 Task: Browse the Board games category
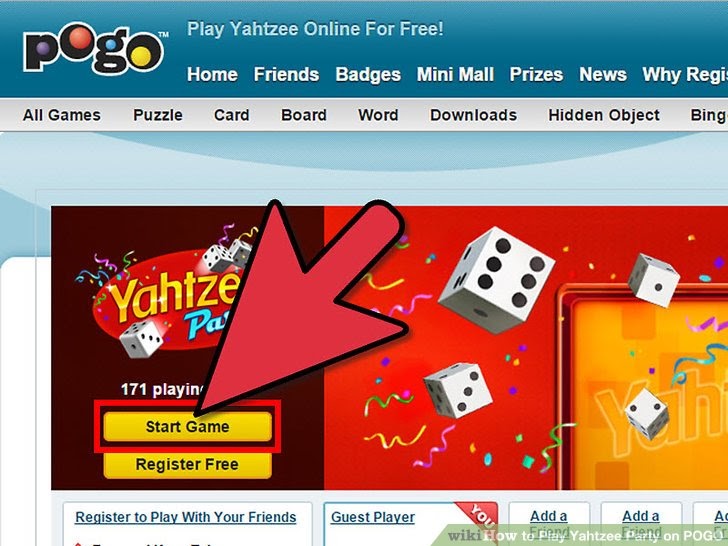pyautogui.click(x=304, y=115)
